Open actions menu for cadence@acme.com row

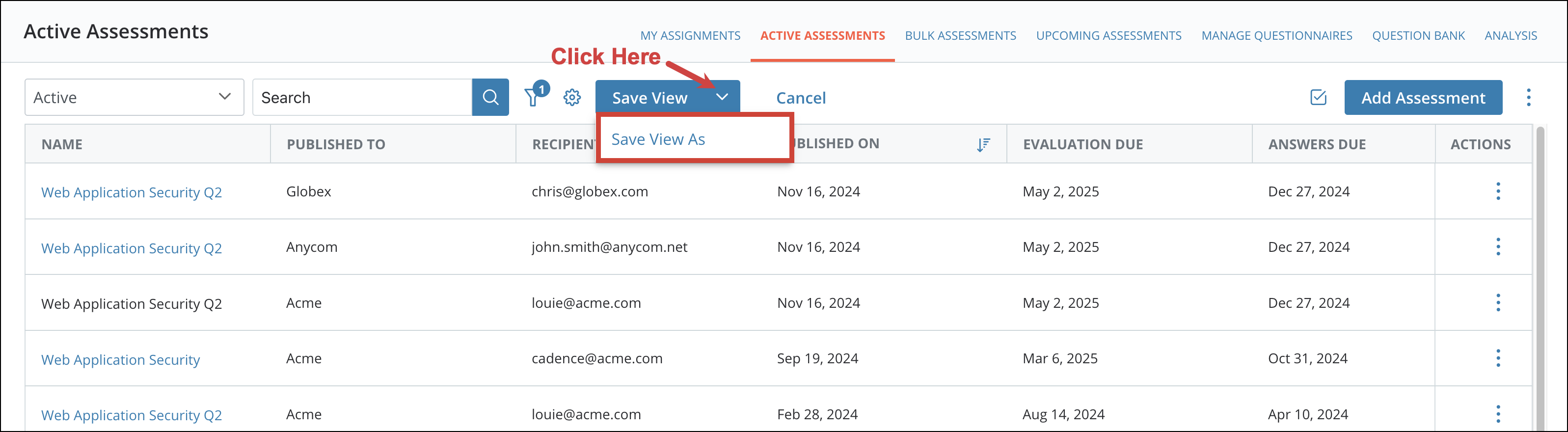(x=1497, y=358)
